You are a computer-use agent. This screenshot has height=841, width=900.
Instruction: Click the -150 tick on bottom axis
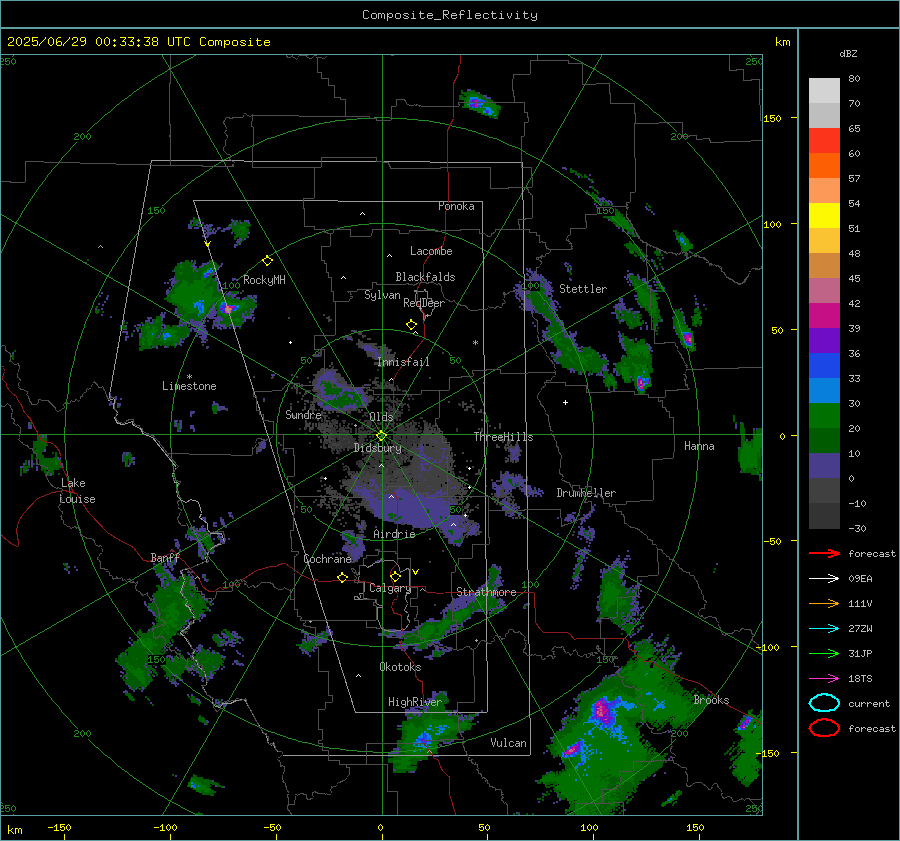click(x=59, y=828)
